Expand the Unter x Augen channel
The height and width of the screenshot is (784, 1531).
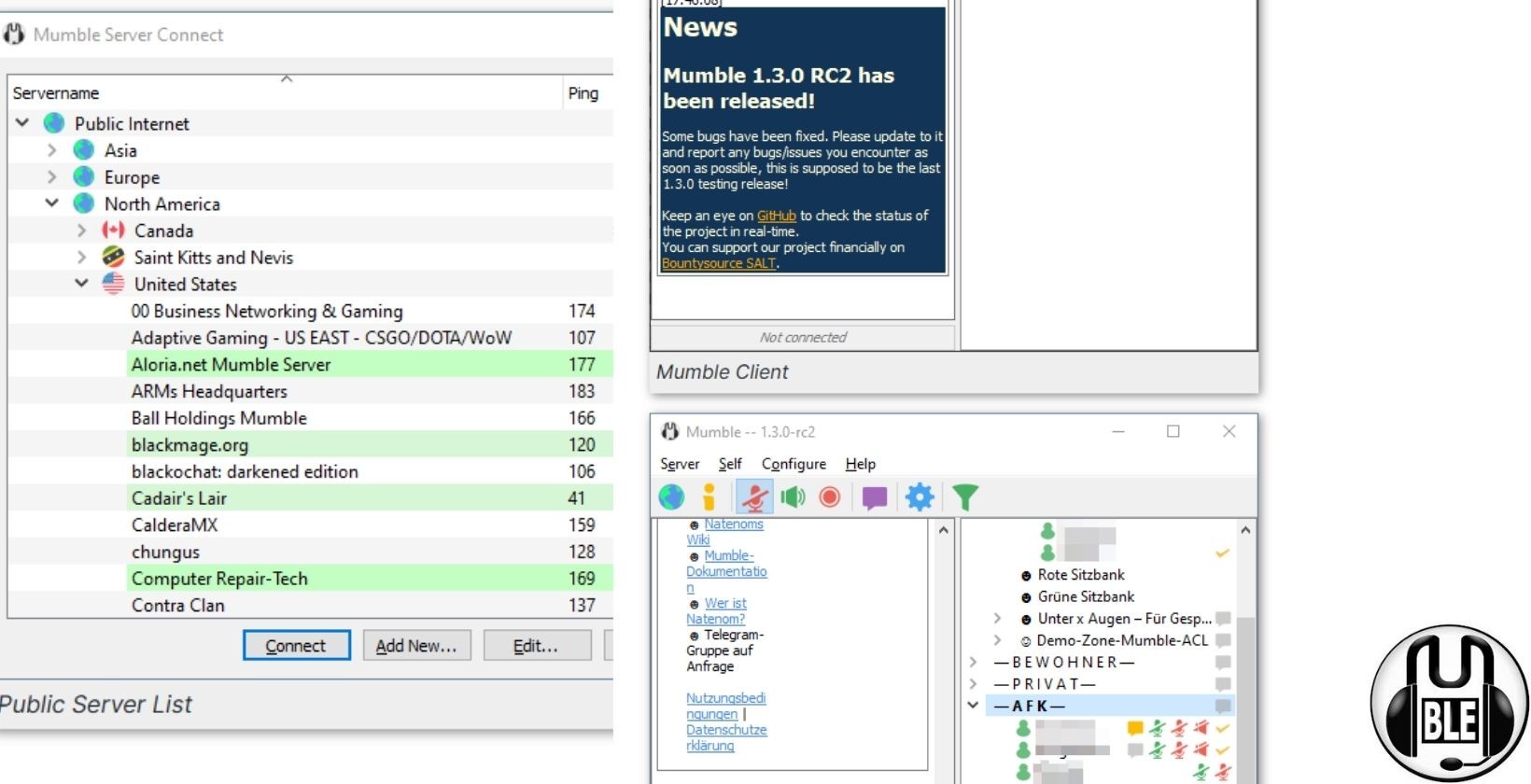tap(997, 619)
